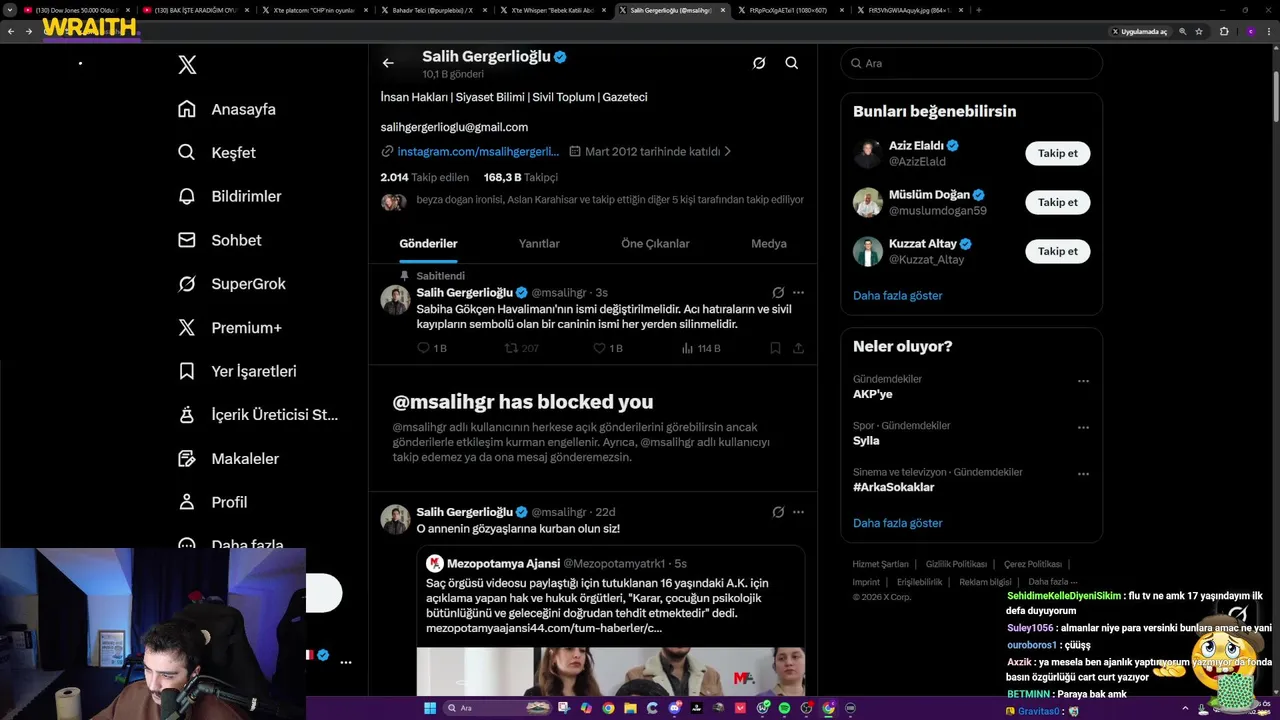1280x720 pixels.
Task: Click the Windows taskbar Ara search box
Action: point(498,708)
